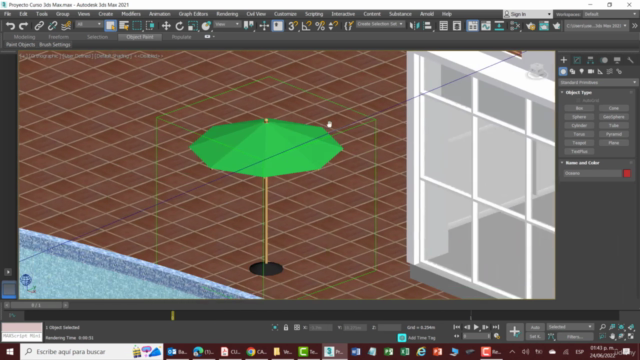Activate the Select and Link tool
640x360 pixels.
(39, 26)
